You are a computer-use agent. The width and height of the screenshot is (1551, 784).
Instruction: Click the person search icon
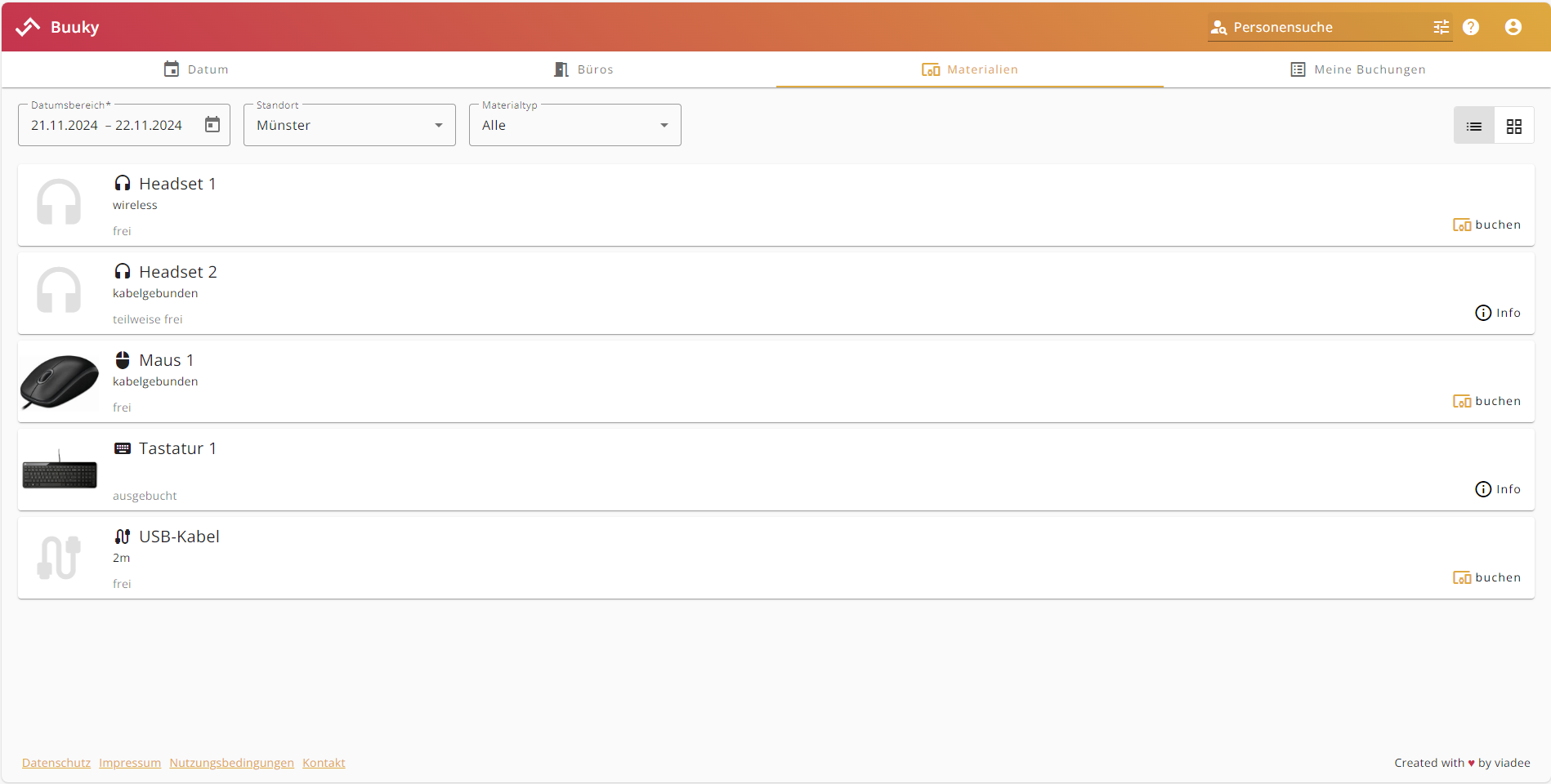1218,28
